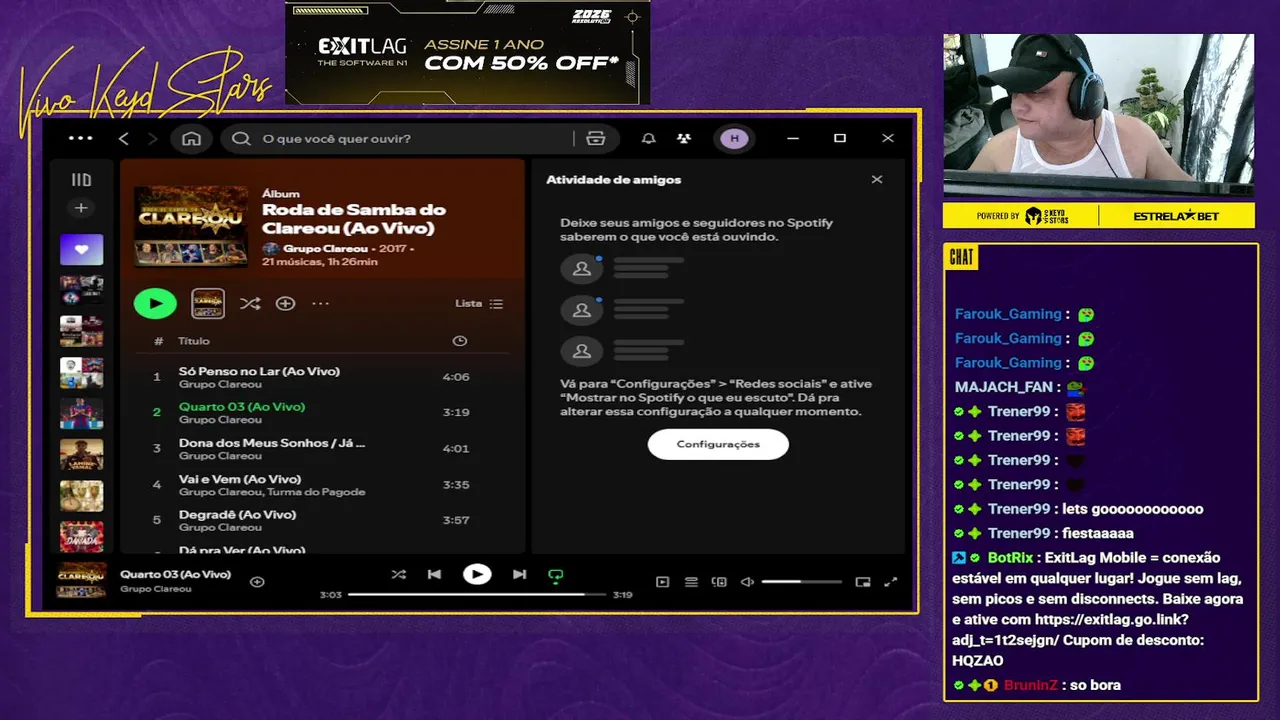The image size is (1280, 720).
Task: Add current song to Liked with plus circle
Action: (x=257, y=581)
